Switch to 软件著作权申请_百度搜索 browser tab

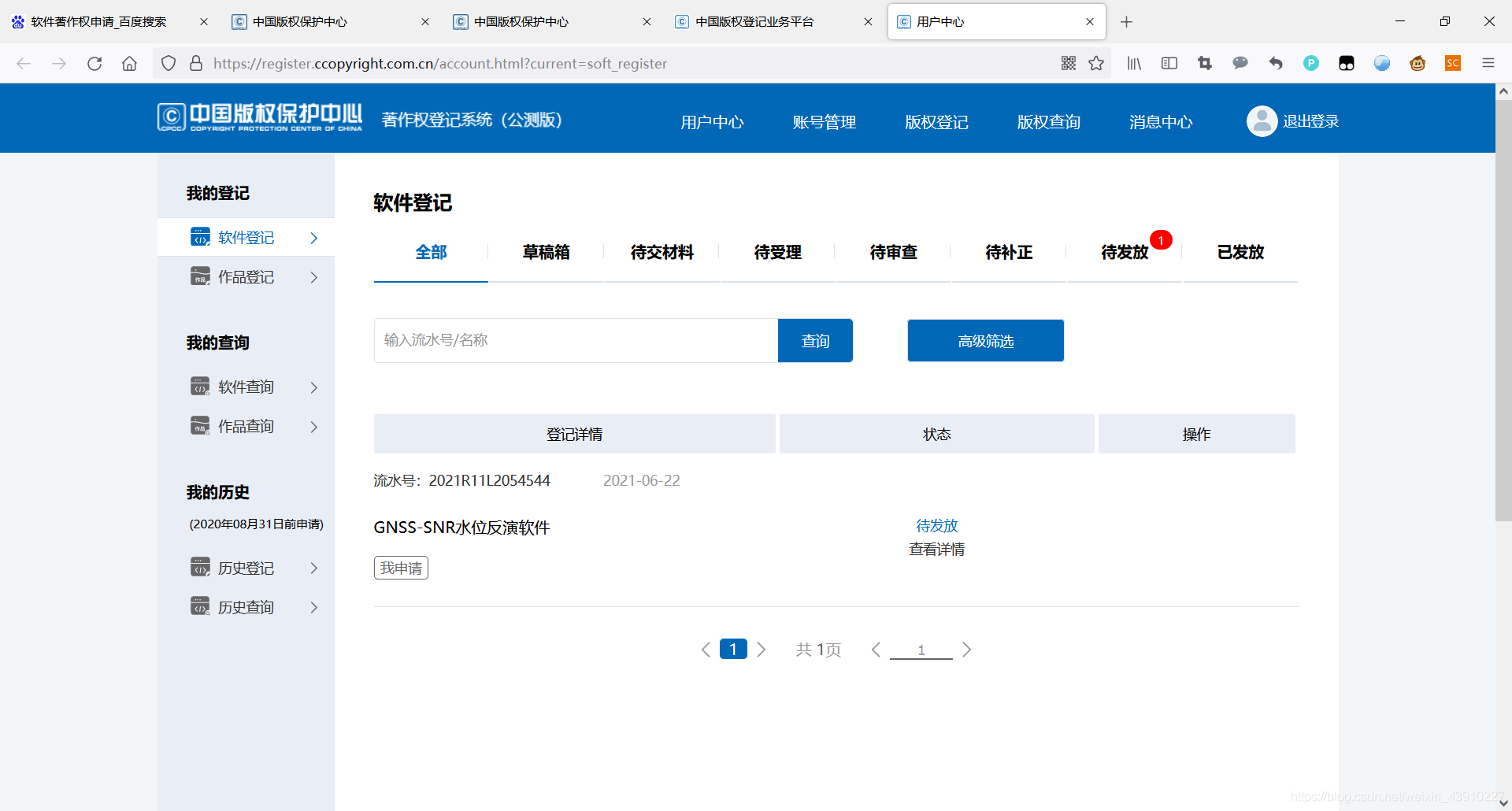110,22
